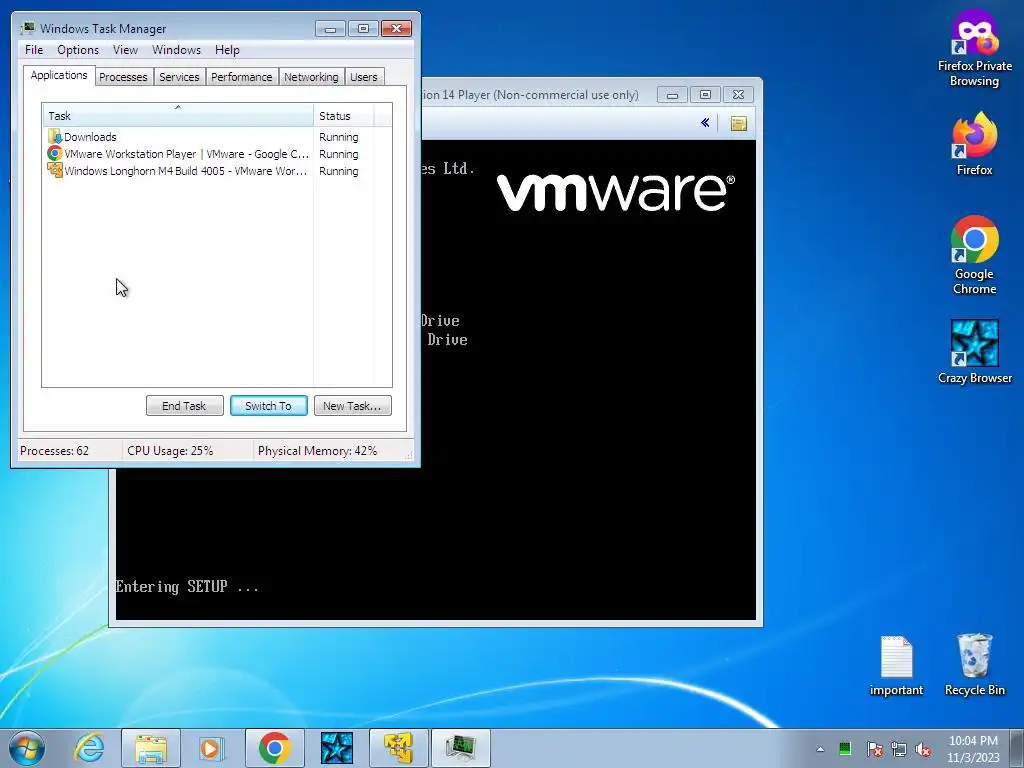
Task: Open the Windows menu in Task Manager
Action: [176, 50]
